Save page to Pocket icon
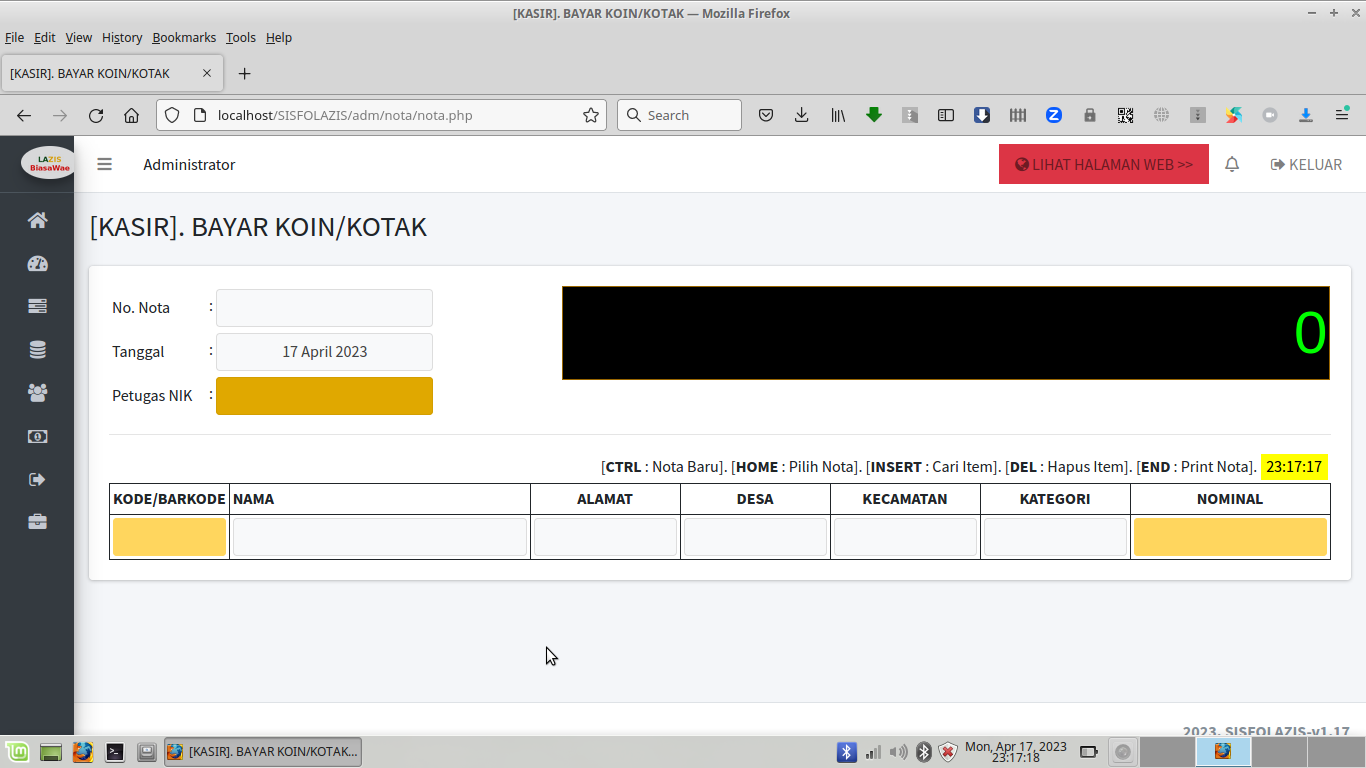 [x=766, y=115]
